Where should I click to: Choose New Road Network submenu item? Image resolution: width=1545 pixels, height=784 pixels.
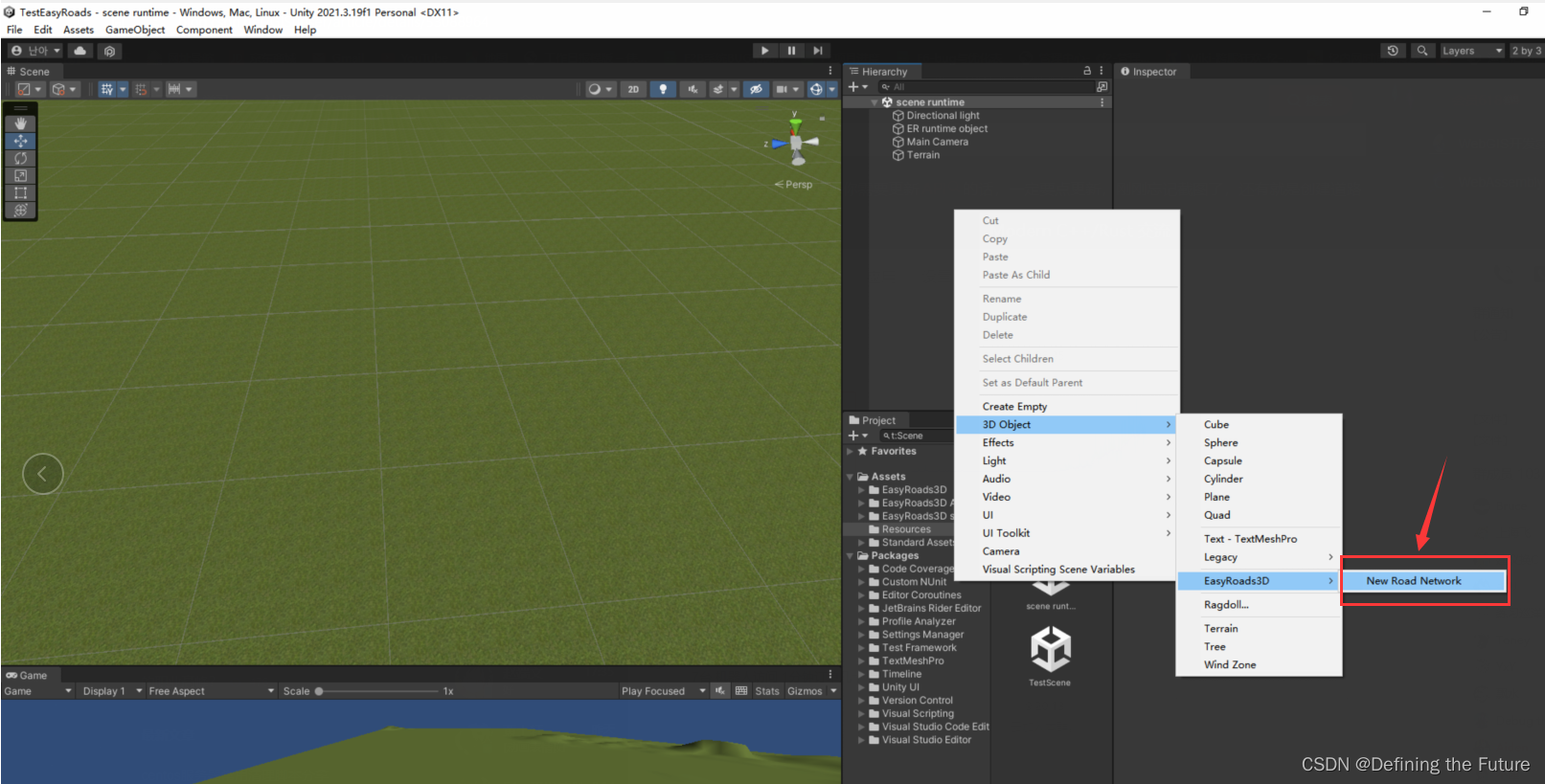tap(1423, 581)
